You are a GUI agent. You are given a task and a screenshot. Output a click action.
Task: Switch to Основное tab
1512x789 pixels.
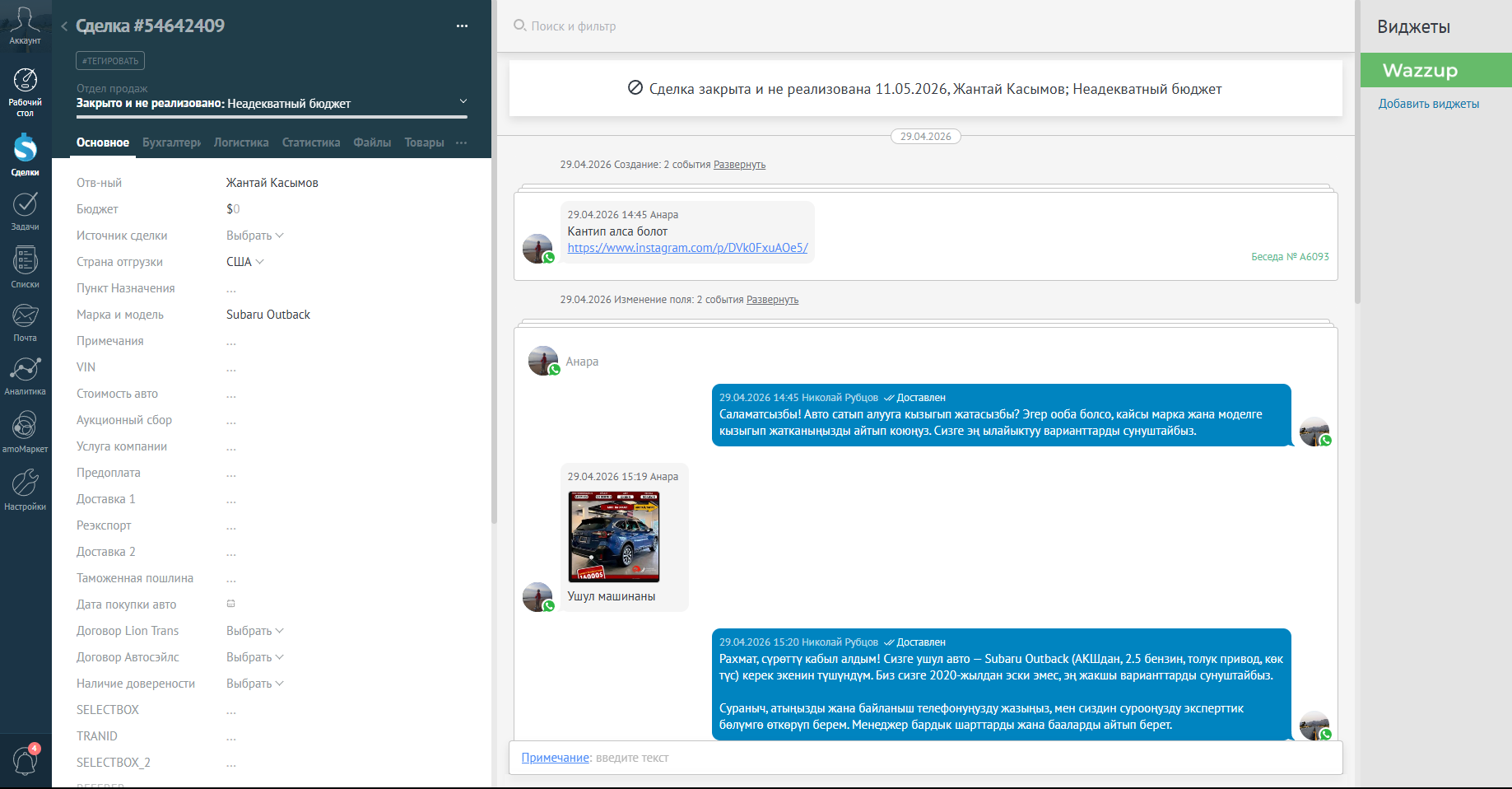[x=103, y=142]
